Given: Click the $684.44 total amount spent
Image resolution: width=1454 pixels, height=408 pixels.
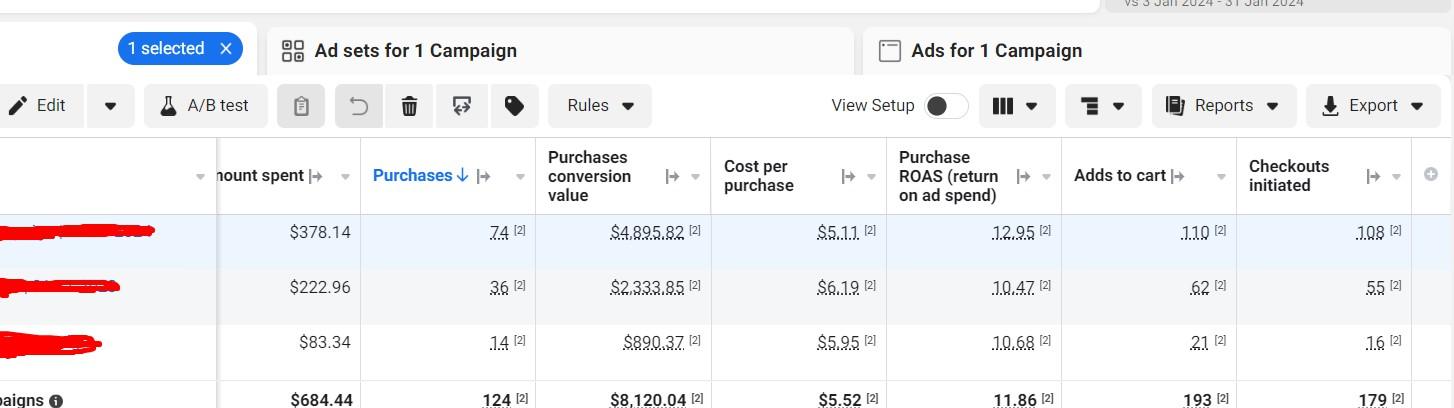Looking at the screenshot, I should (x=321, y=400).
